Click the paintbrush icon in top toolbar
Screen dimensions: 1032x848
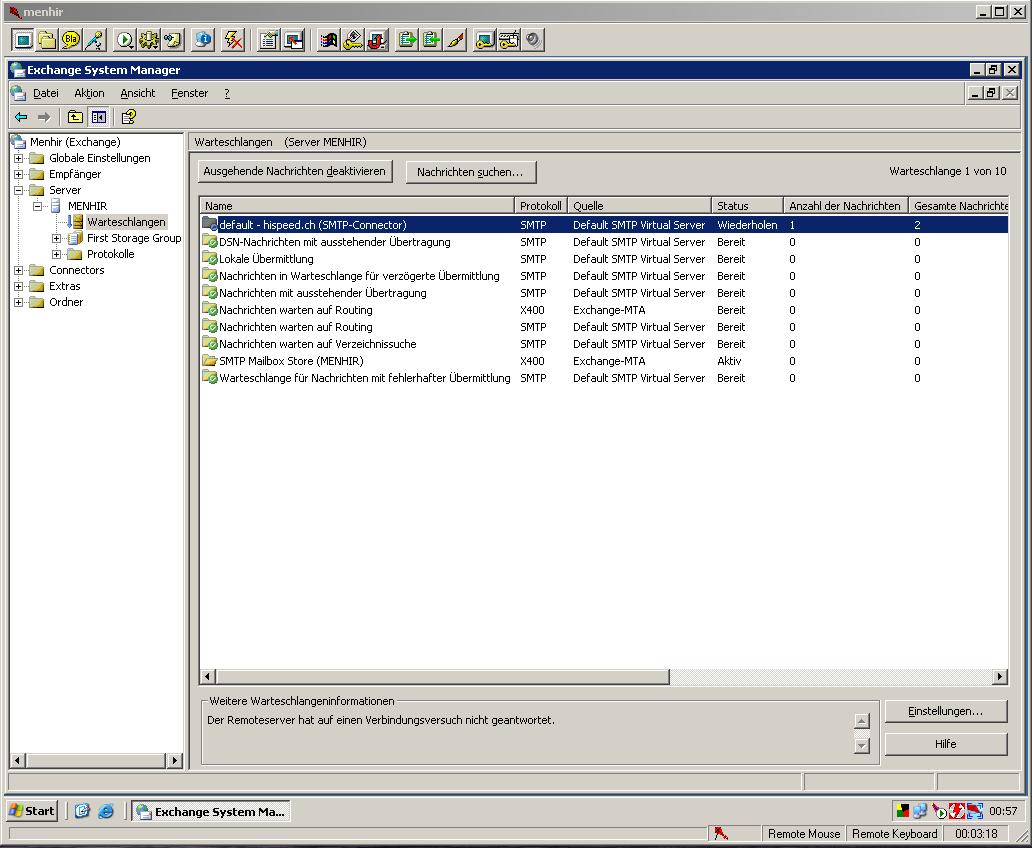(x=456, y=40)
